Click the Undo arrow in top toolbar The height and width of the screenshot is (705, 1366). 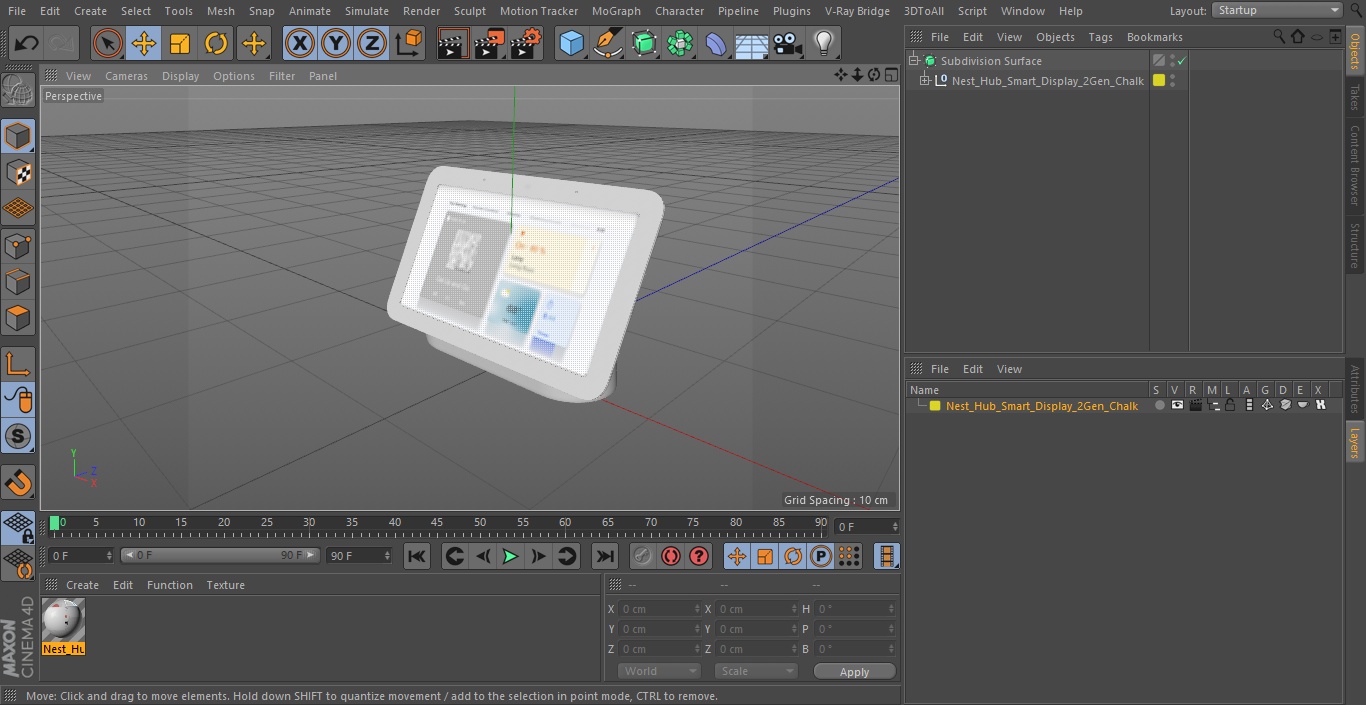point(27,44)
